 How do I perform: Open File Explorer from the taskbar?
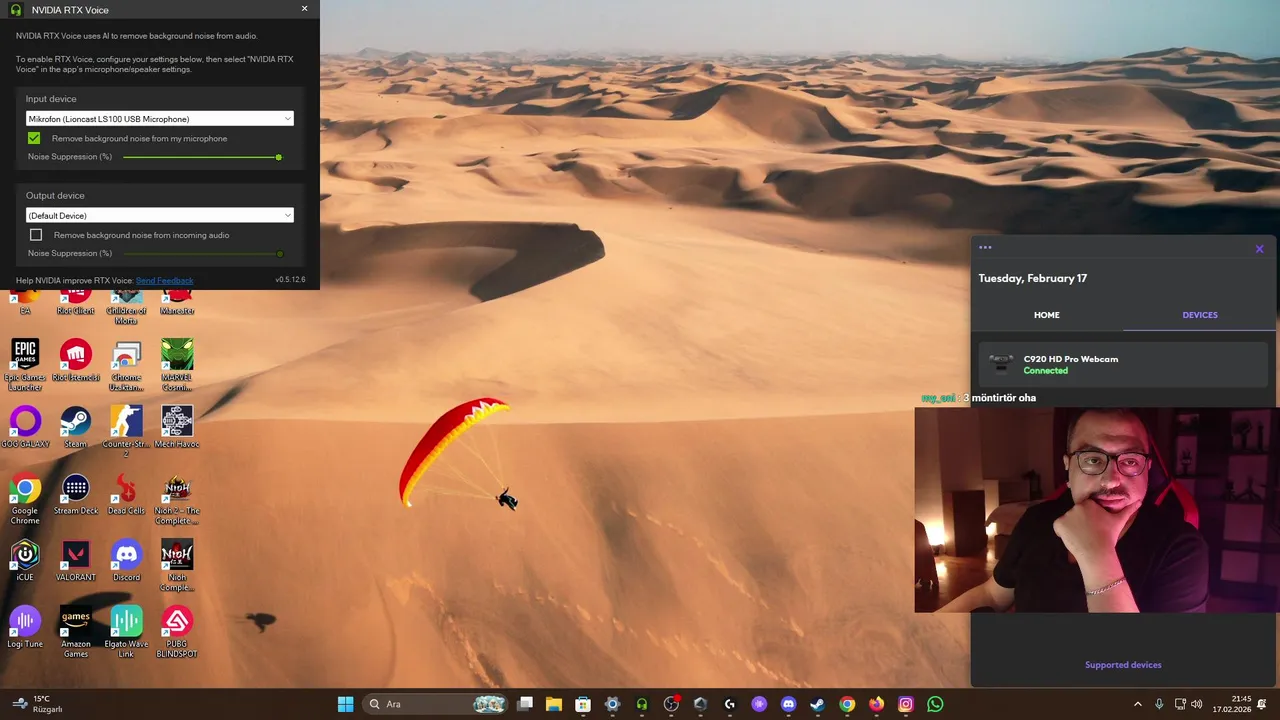[x=554, y=704]
